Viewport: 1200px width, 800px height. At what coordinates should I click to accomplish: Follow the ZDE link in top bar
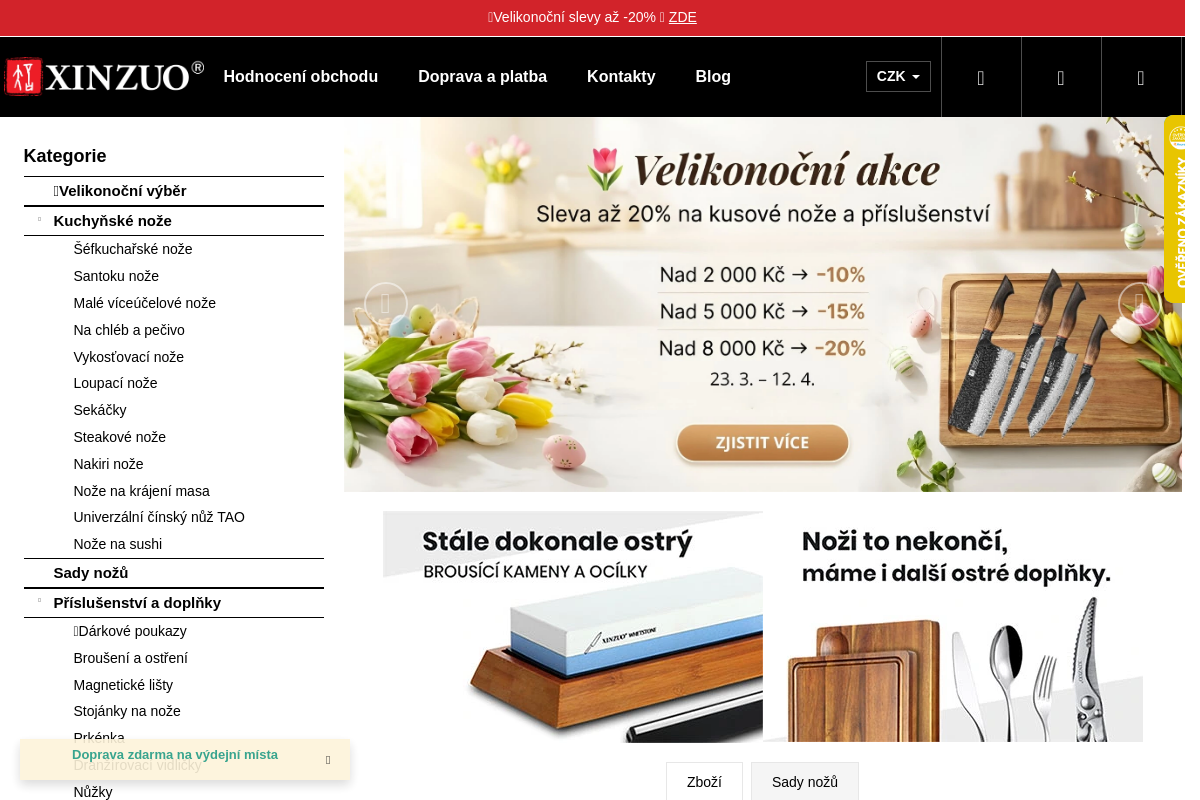[682, 17]
